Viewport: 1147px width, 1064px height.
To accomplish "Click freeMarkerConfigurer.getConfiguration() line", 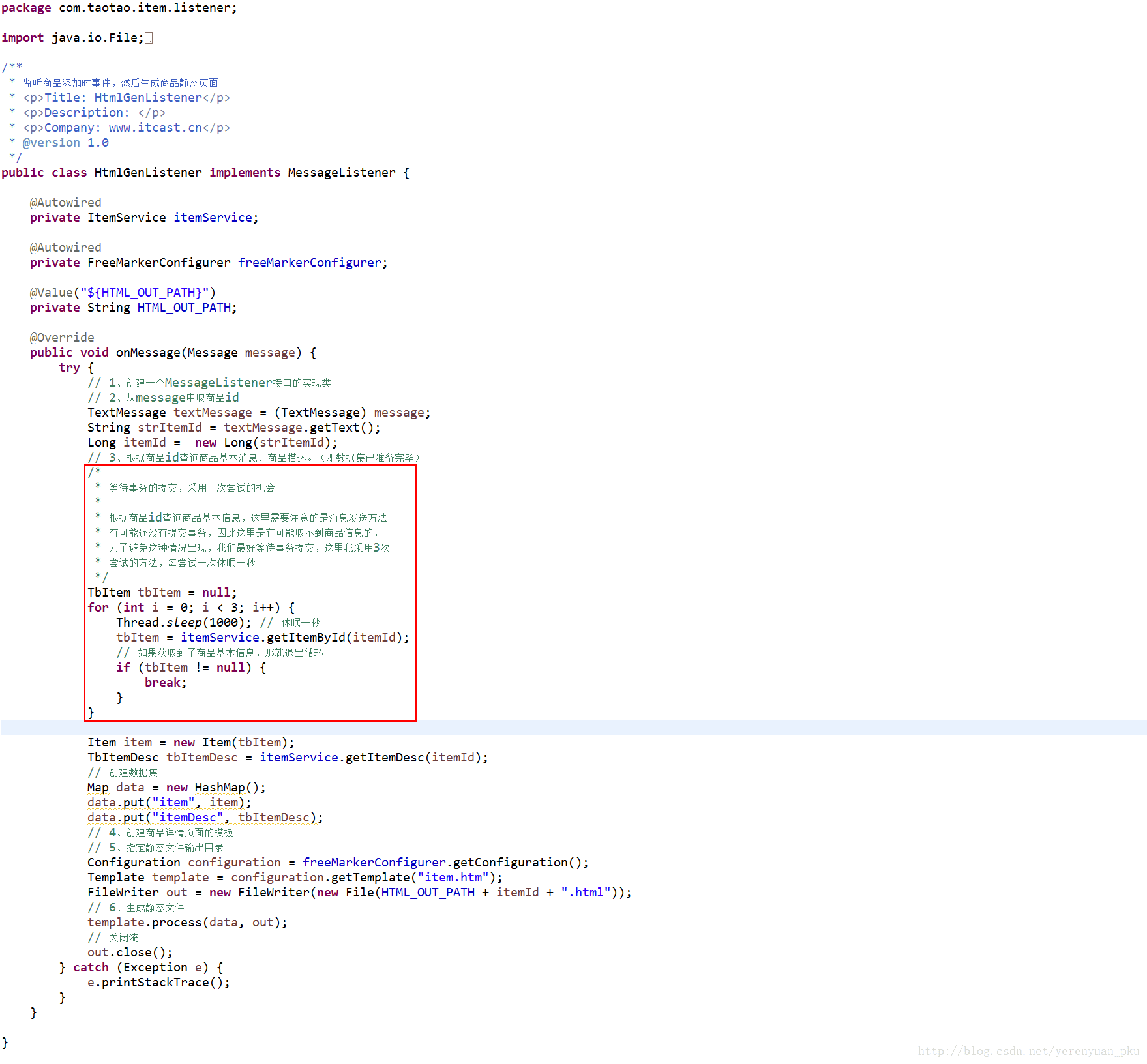I will click(x=338, y=863).
